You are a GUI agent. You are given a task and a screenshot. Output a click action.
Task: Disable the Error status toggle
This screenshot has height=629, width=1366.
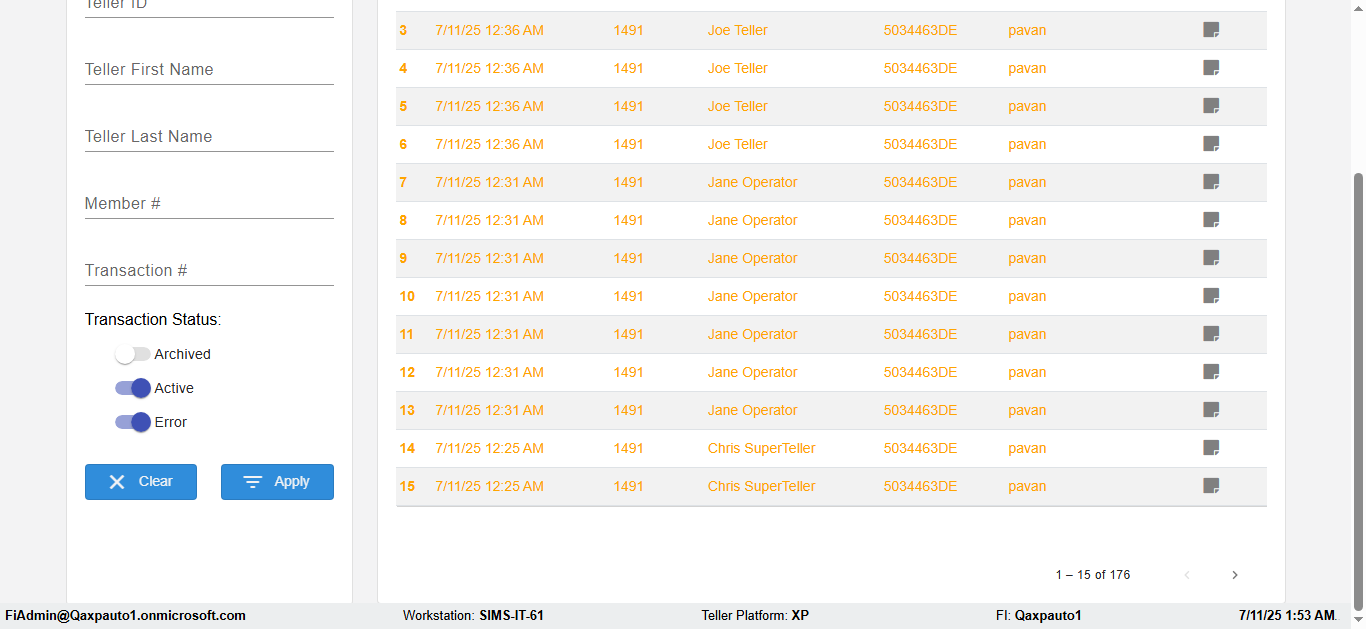click(x=132, y=422)
